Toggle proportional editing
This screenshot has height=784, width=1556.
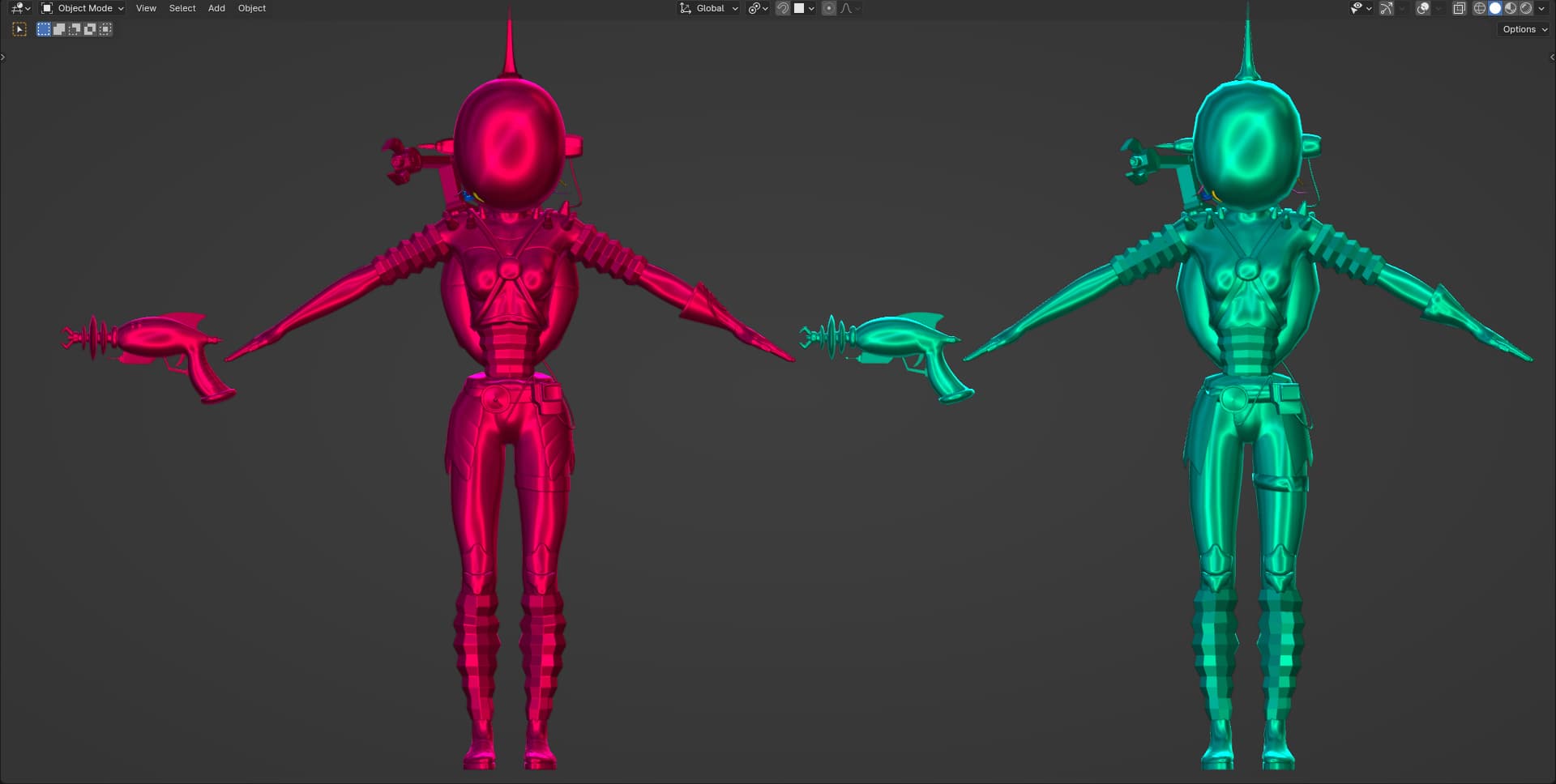pyautogui.click(x=828, y=8)
